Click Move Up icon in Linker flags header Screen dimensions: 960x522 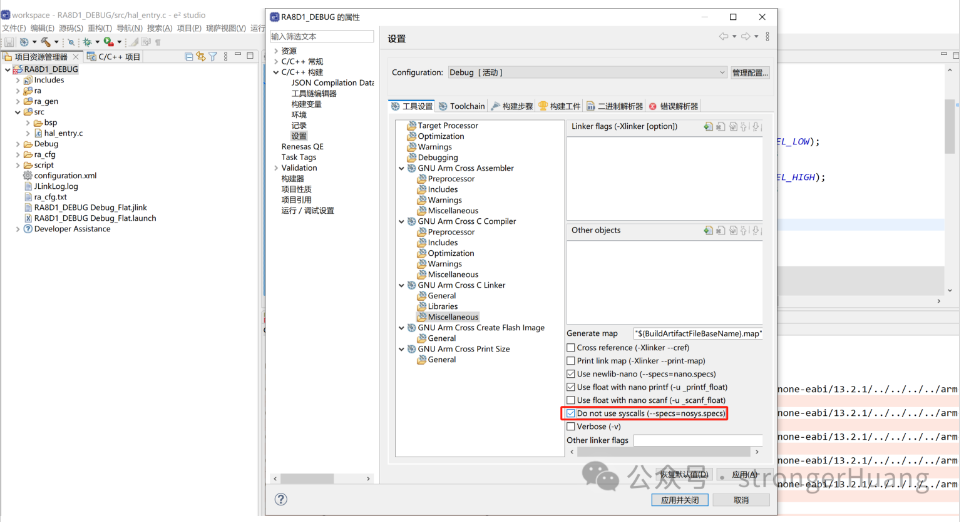[x=744, y=127]
